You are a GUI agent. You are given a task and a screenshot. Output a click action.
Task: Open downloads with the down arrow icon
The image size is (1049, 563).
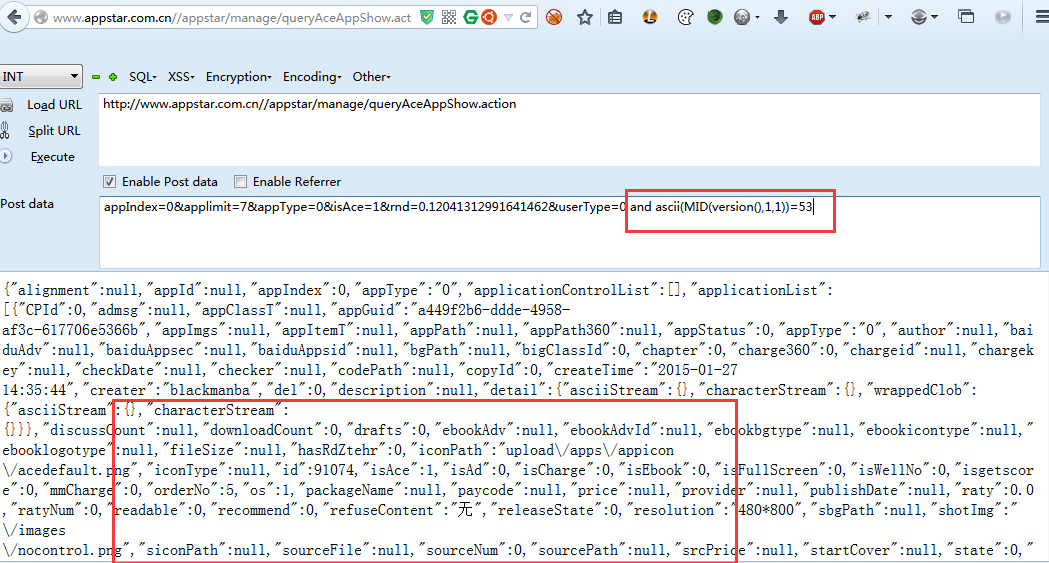(x=781, y=17)
